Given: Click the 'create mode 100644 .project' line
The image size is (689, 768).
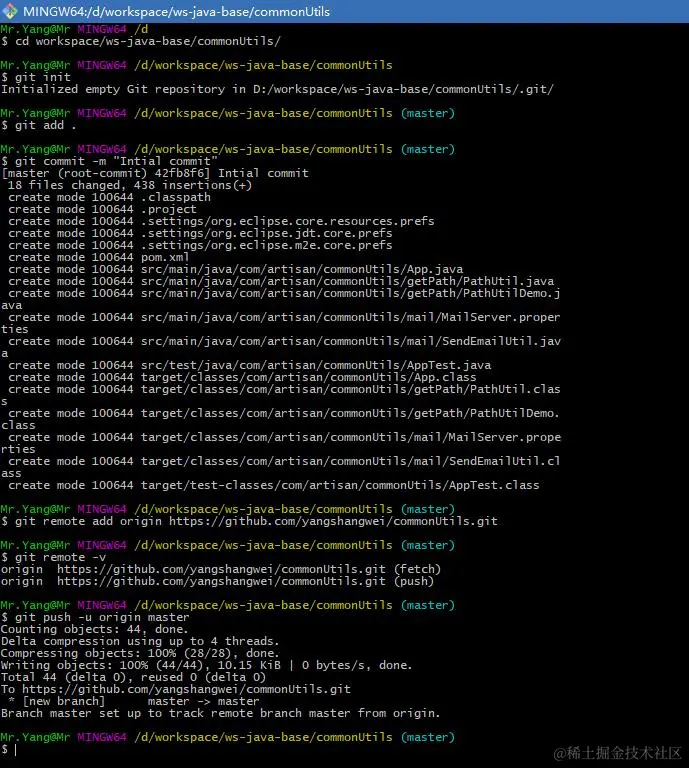Looking at the screenshot, I should coord(102,209).
